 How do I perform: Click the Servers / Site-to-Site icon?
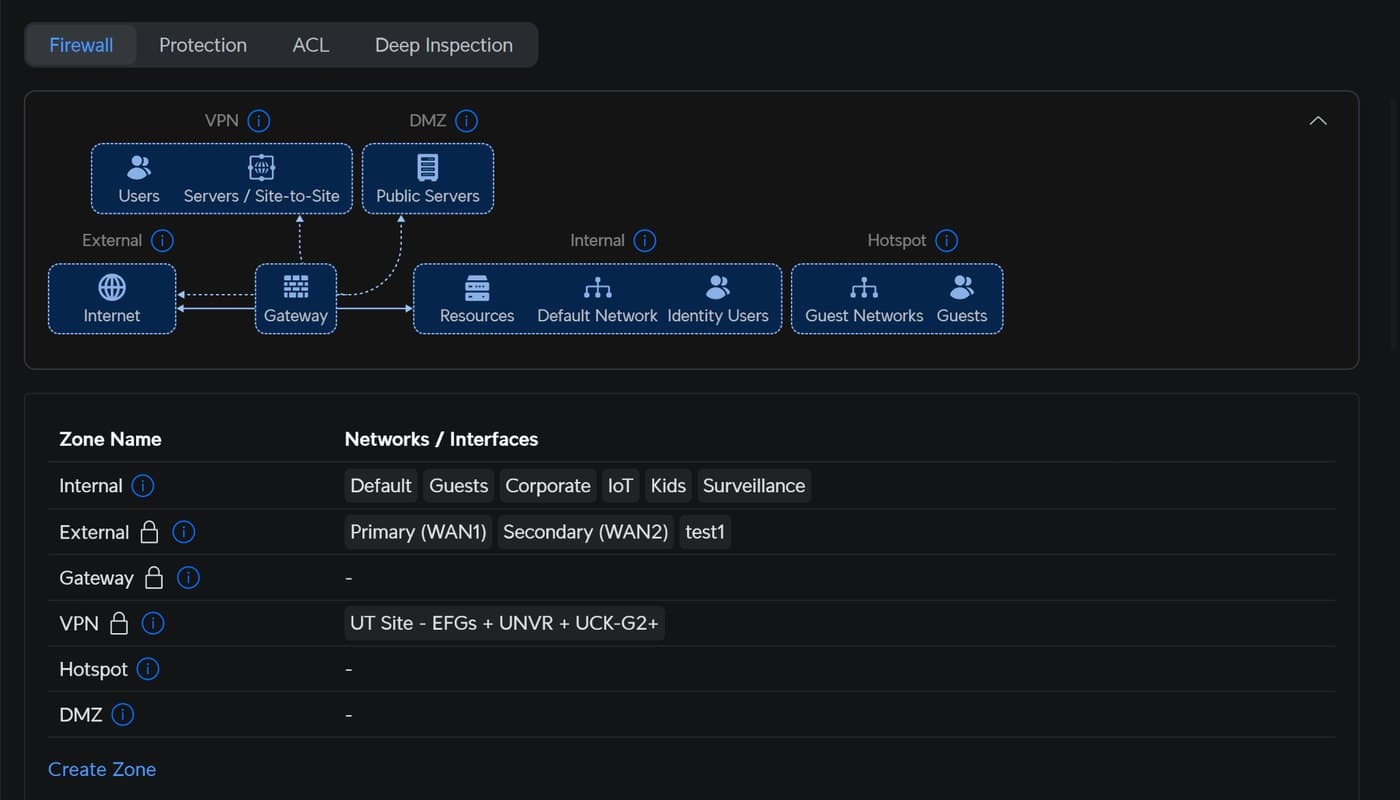(x=261, y=168)
